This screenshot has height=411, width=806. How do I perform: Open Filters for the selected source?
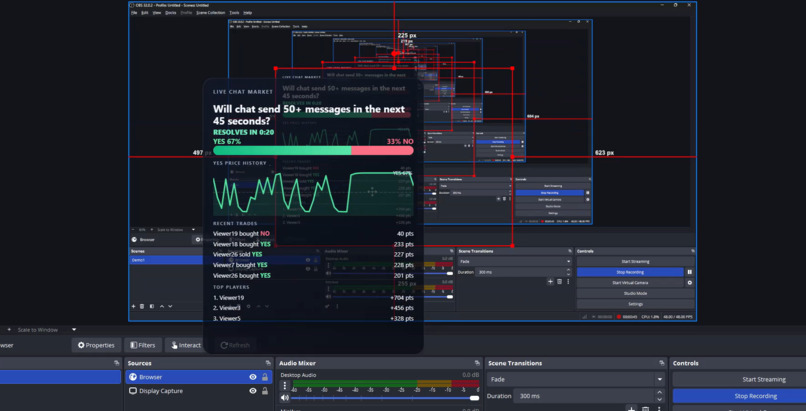pos(143,345)
